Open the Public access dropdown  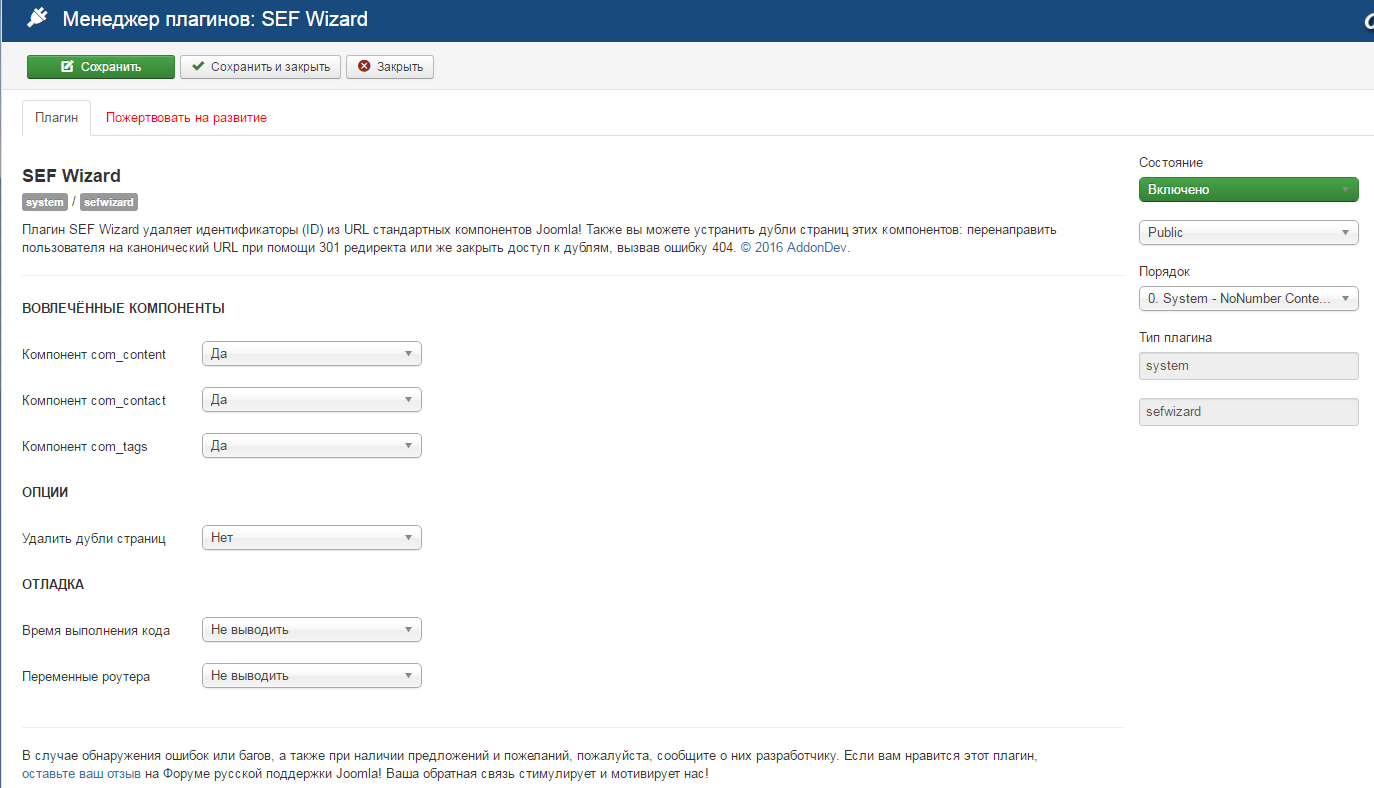1249,232
